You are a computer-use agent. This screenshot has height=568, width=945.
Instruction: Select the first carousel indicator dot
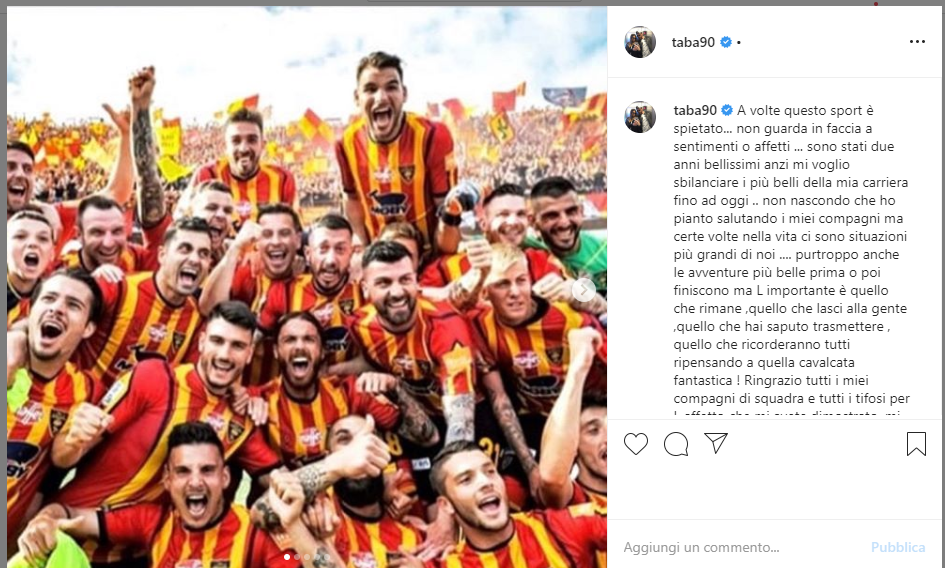pos(287,557)
